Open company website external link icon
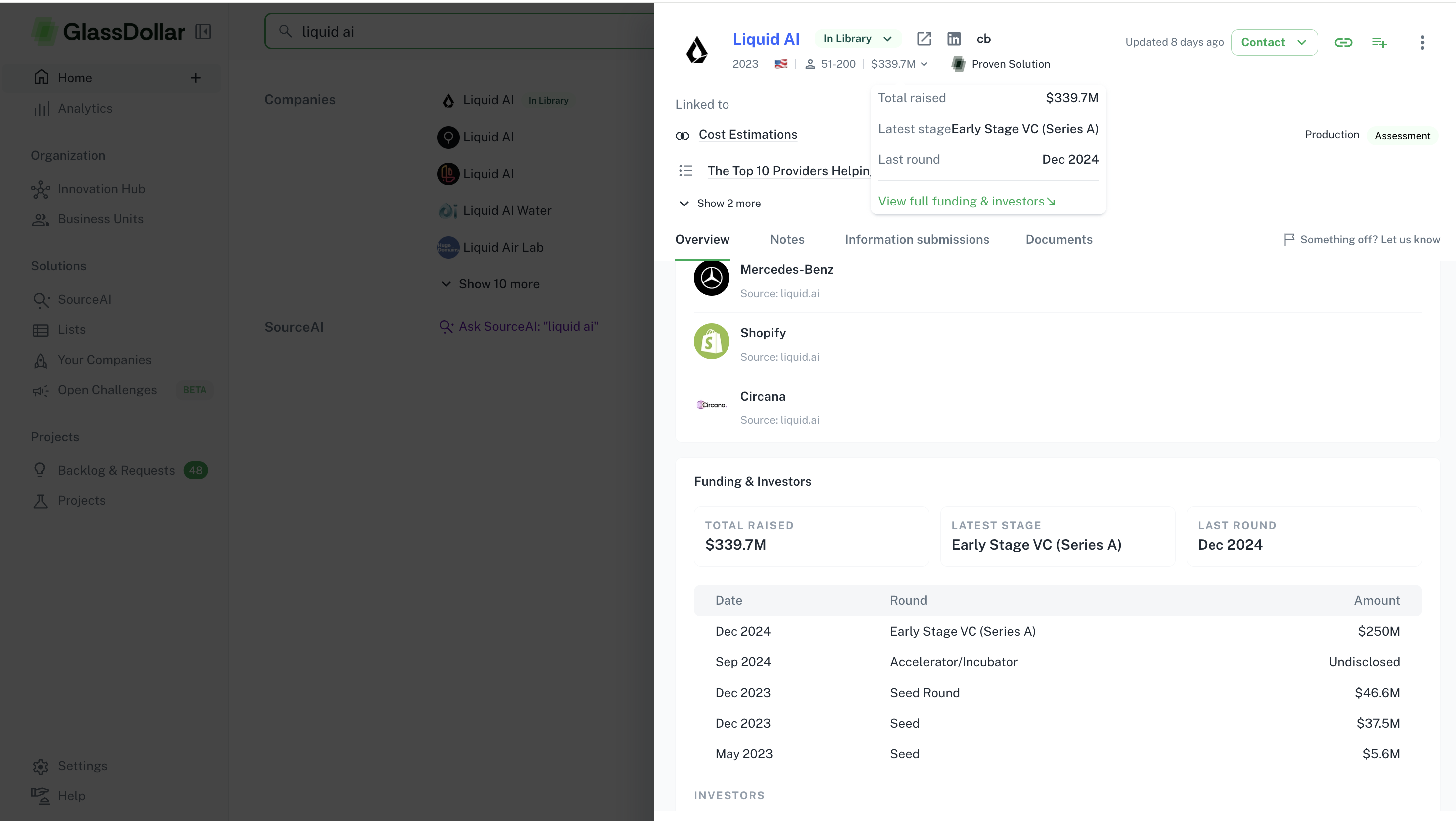The height and width of the screenshot is (821, 1456). click(924, 39)
